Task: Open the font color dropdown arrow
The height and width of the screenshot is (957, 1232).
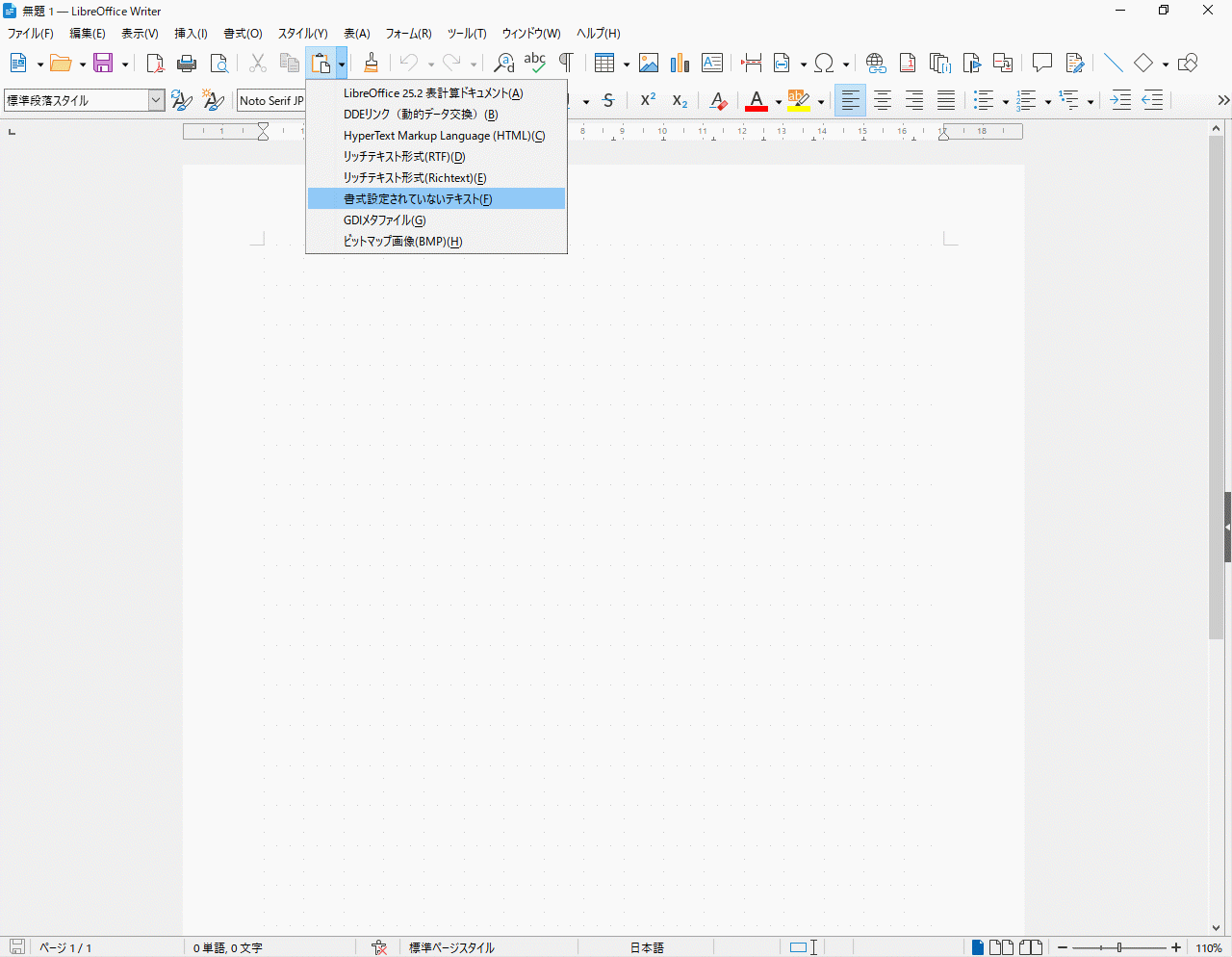Action: tap(778, 101)
